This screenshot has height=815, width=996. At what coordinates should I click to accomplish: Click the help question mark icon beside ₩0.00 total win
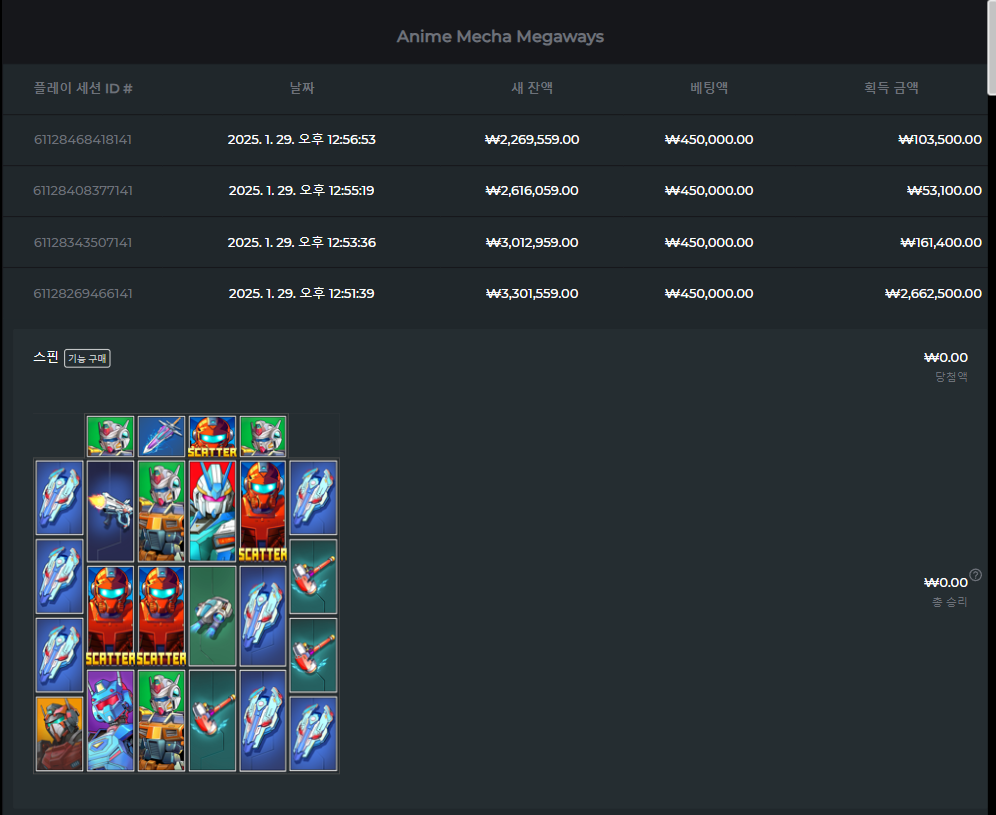click(975, 575)
